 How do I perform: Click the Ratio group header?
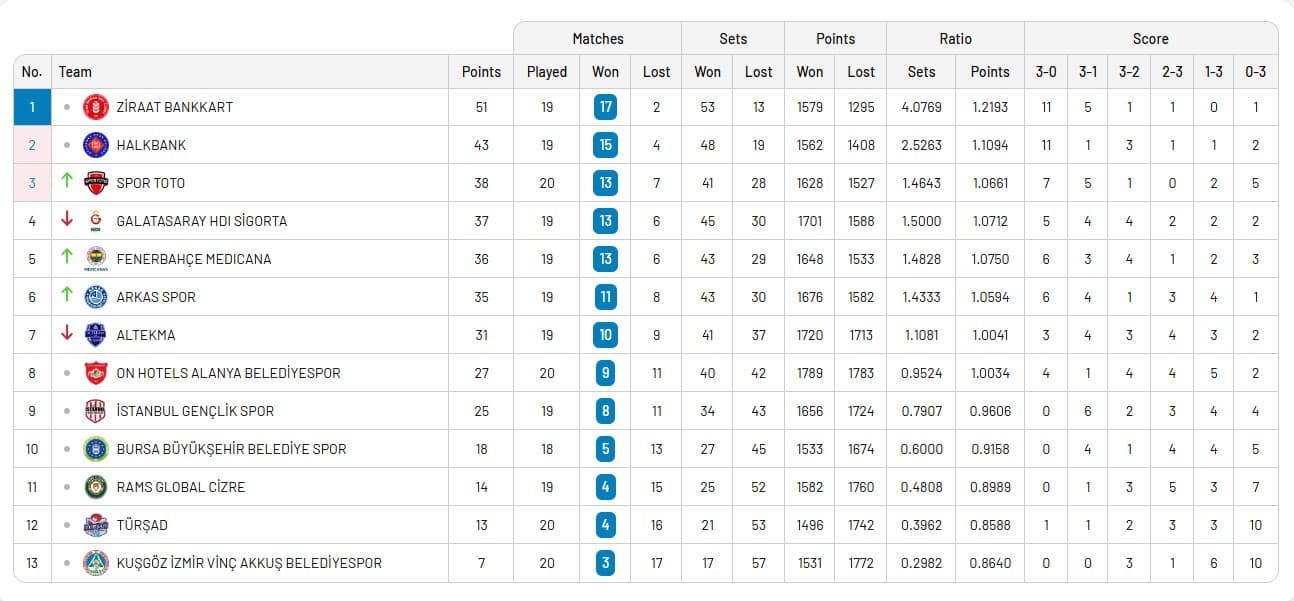coord(955,39)
